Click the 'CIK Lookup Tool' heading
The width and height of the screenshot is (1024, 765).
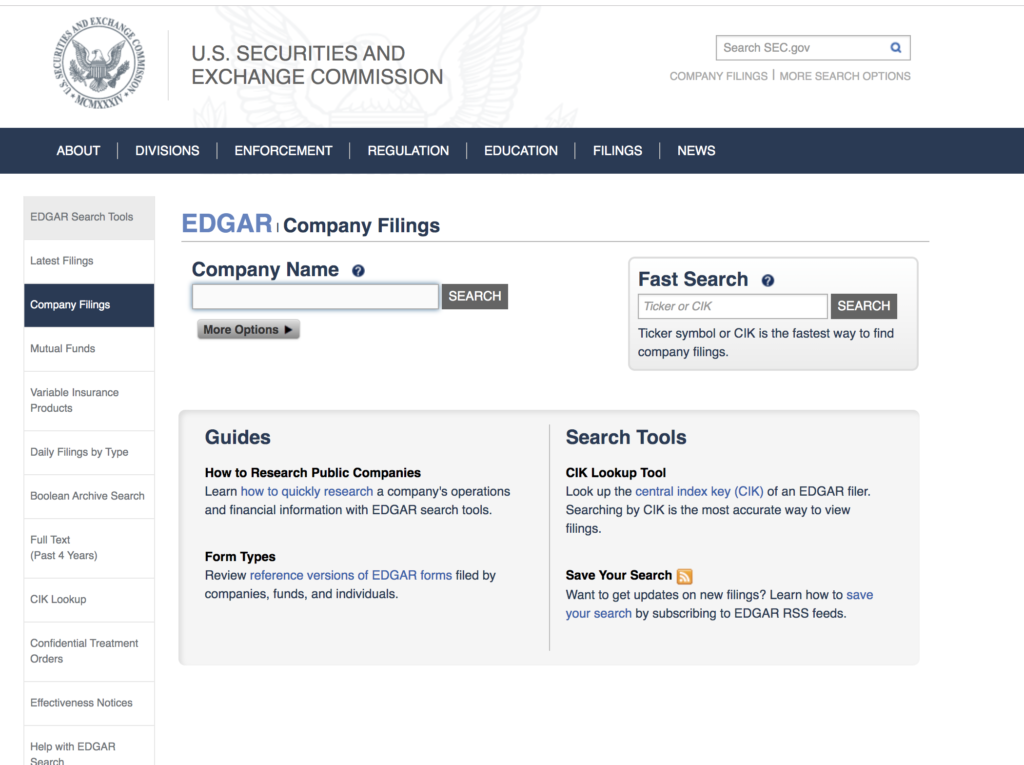616,472
